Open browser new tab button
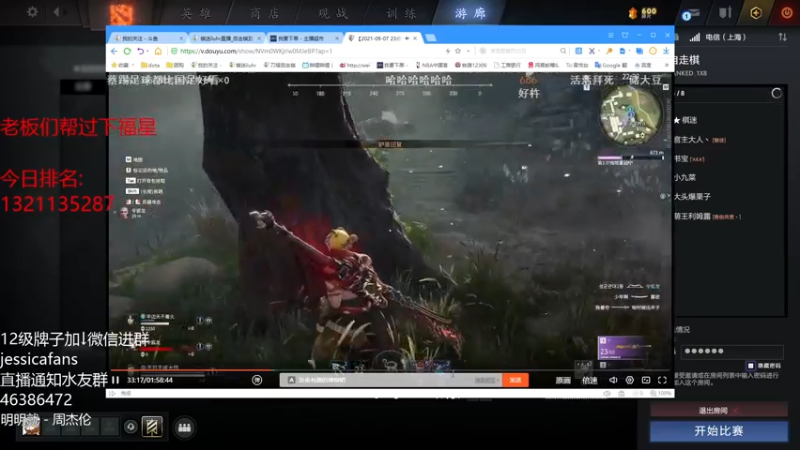 (x=431, y=38)
